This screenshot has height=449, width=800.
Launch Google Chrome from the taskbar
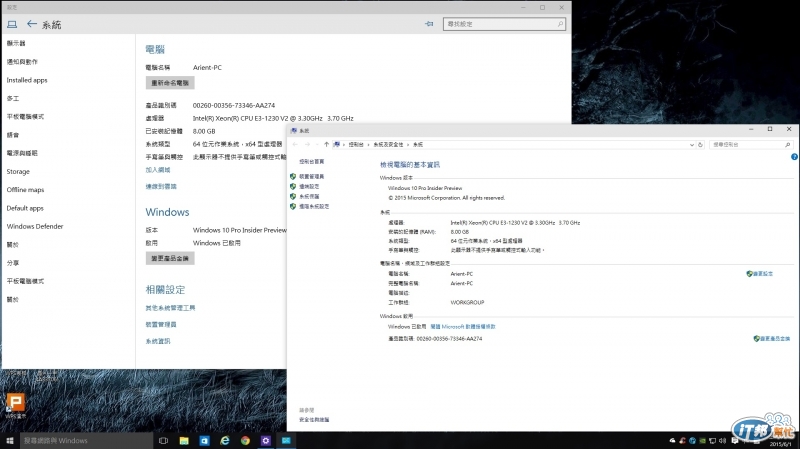click(245, 440)
